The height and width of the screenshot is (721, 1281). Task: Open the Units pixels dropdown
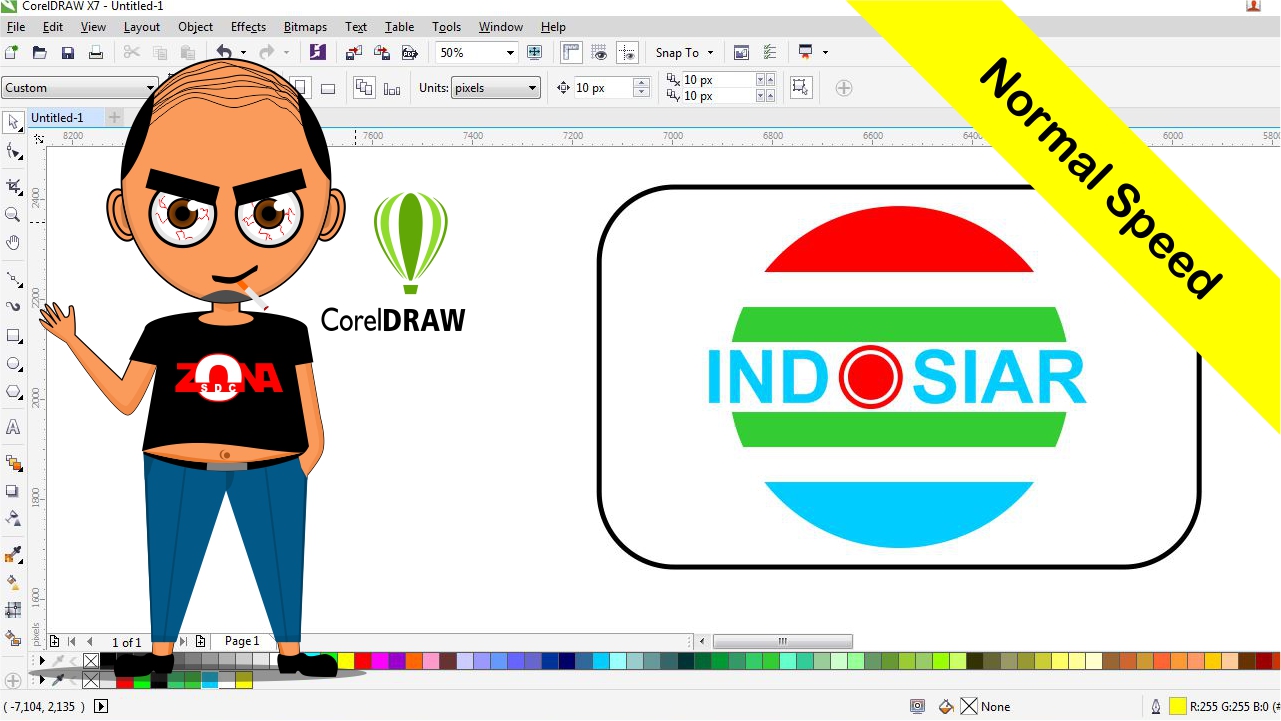[496, 88]
